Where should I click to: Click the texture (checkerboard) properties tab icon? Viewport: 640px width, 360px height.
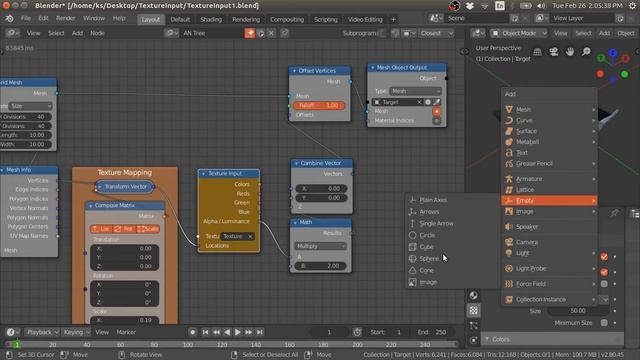click(473, 311)
